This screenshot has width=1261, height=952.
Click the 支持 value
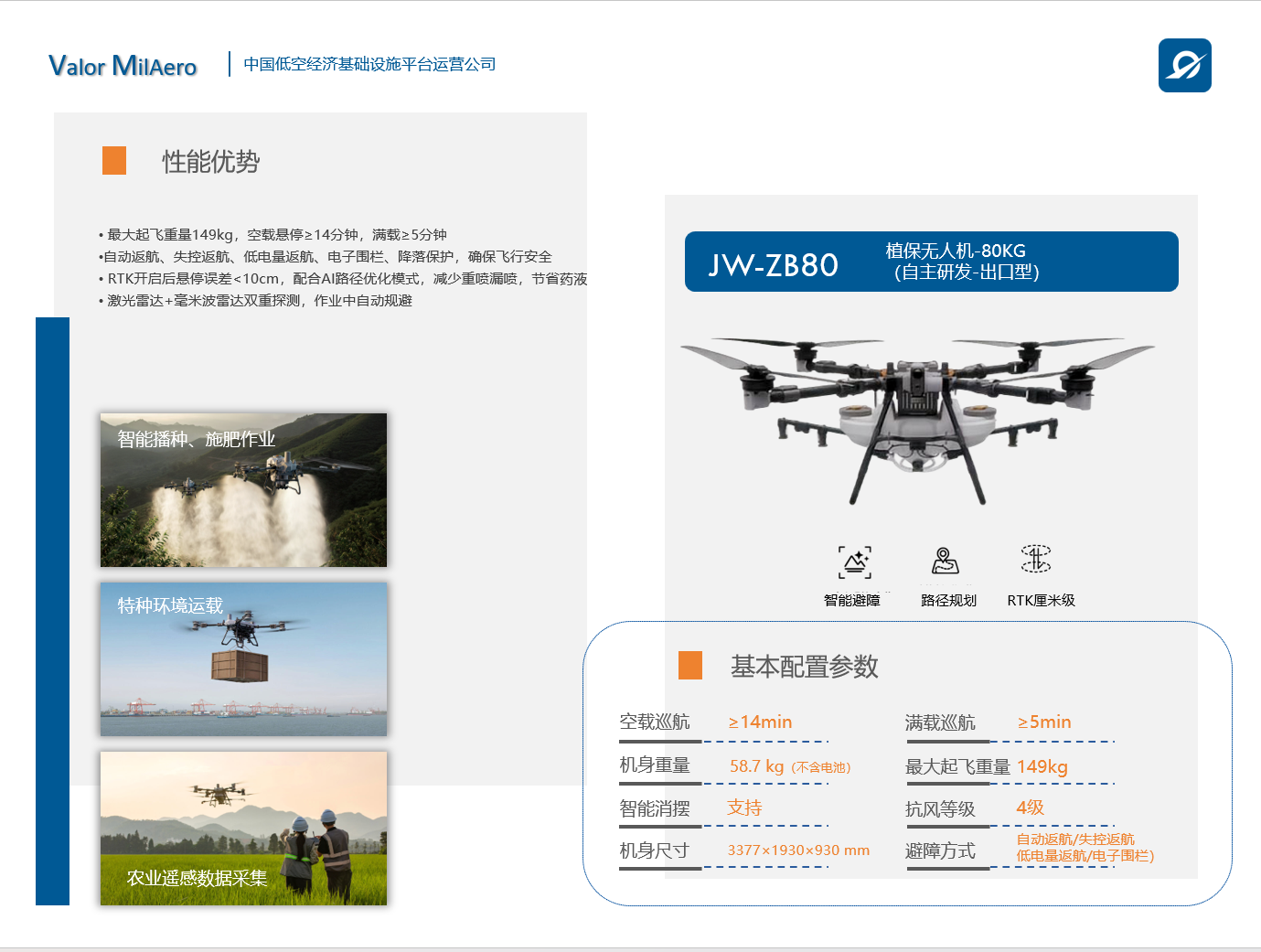744,808
